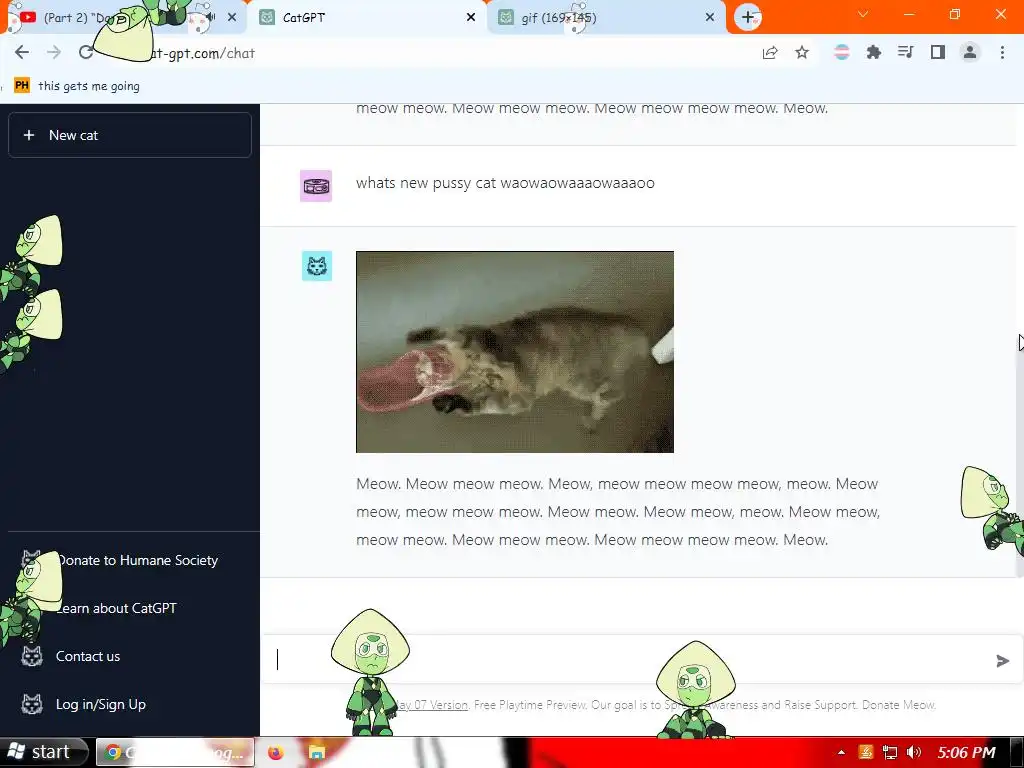
Task: Switch to the gif (169×145) tab
Action: pos(606,18)
